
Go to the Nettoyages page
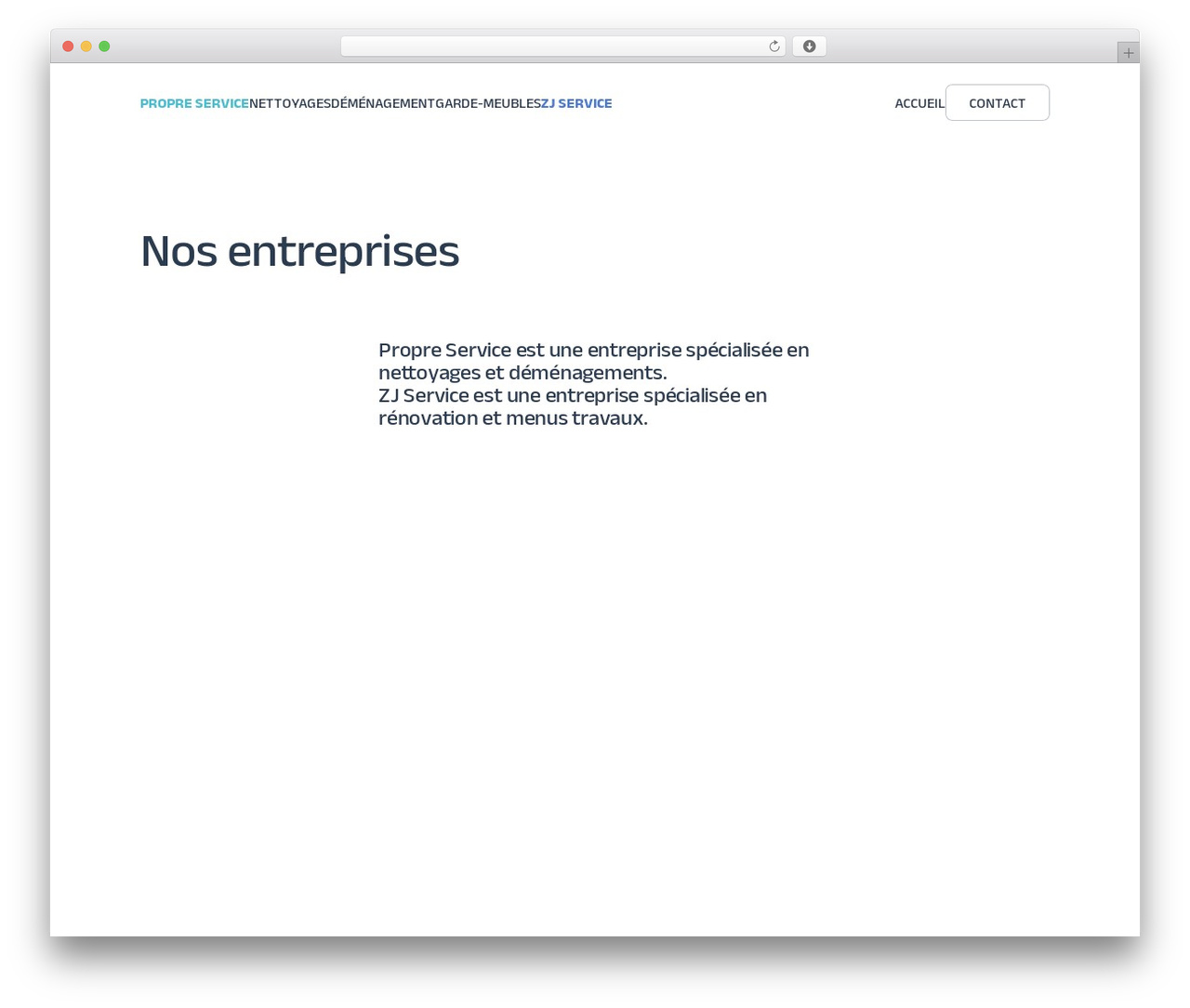point(290,103)
